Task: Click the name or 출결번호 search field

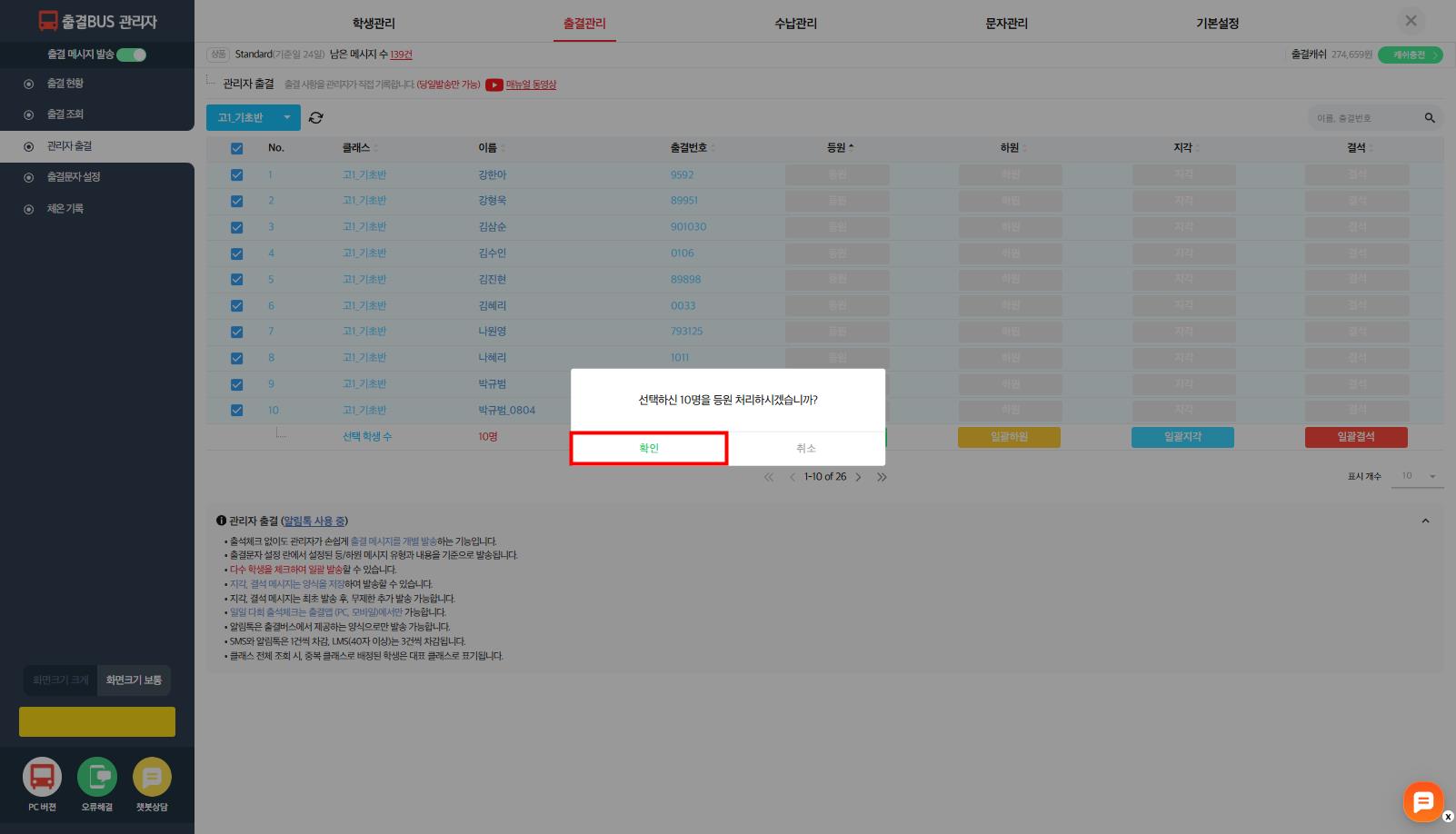Action: tap(1363, 118)
